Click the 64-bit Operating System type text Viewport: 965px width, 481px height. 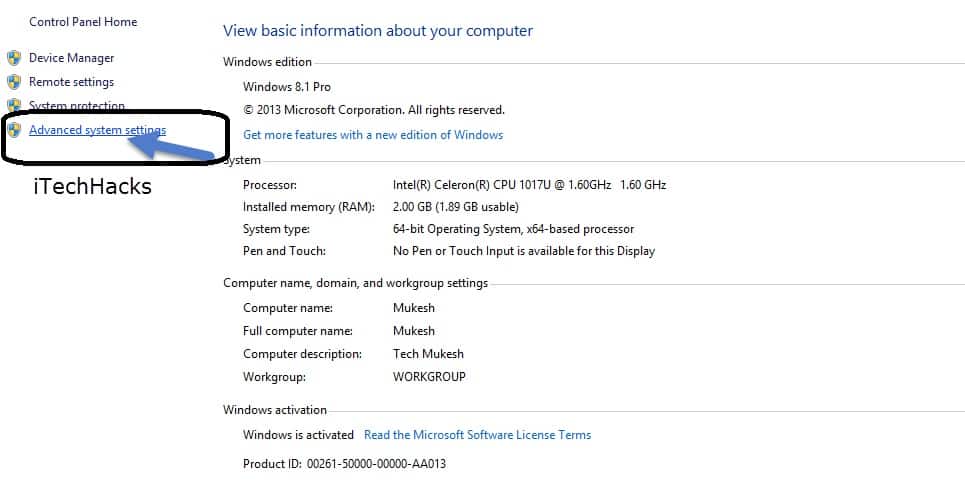513,229
